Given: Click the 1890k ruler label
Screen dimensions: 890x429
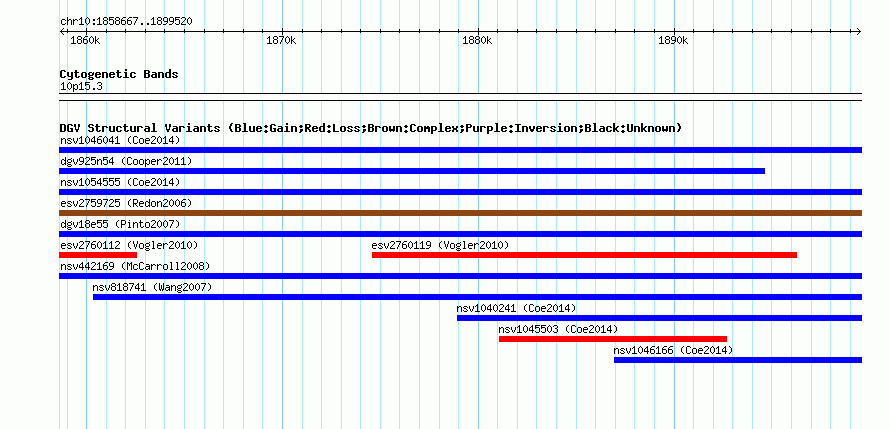Looking at the screenshot, I should tap(673, 40).
